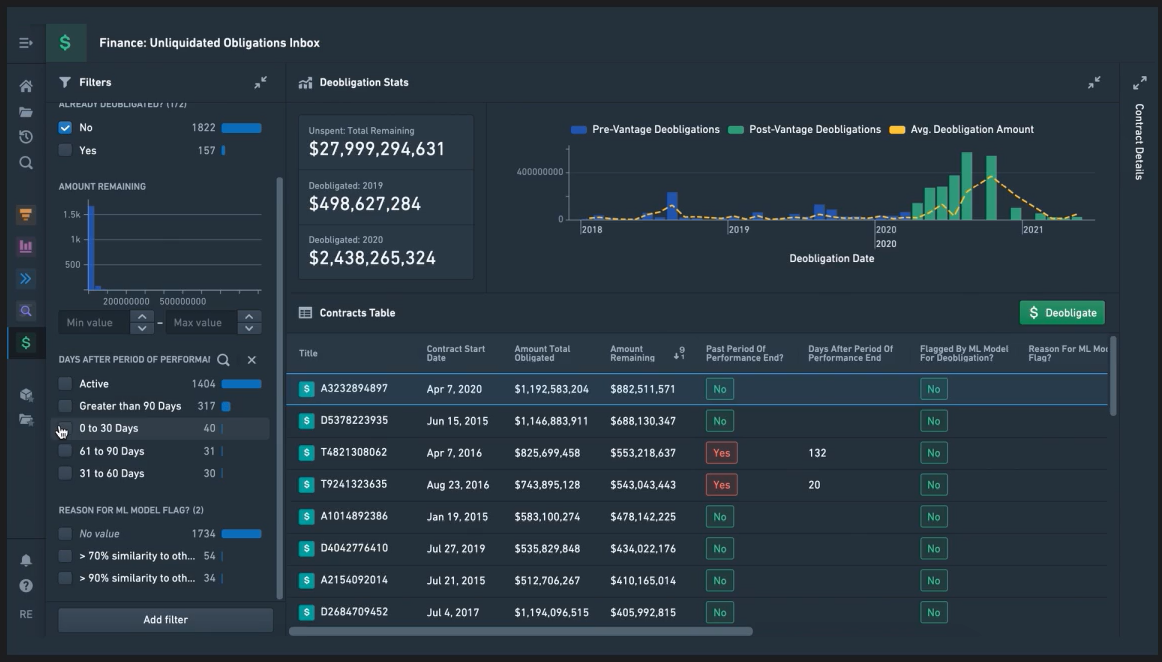Toggle the sidebar menu expand icon
Viewport: 1162px width, 662px height.
26,43
